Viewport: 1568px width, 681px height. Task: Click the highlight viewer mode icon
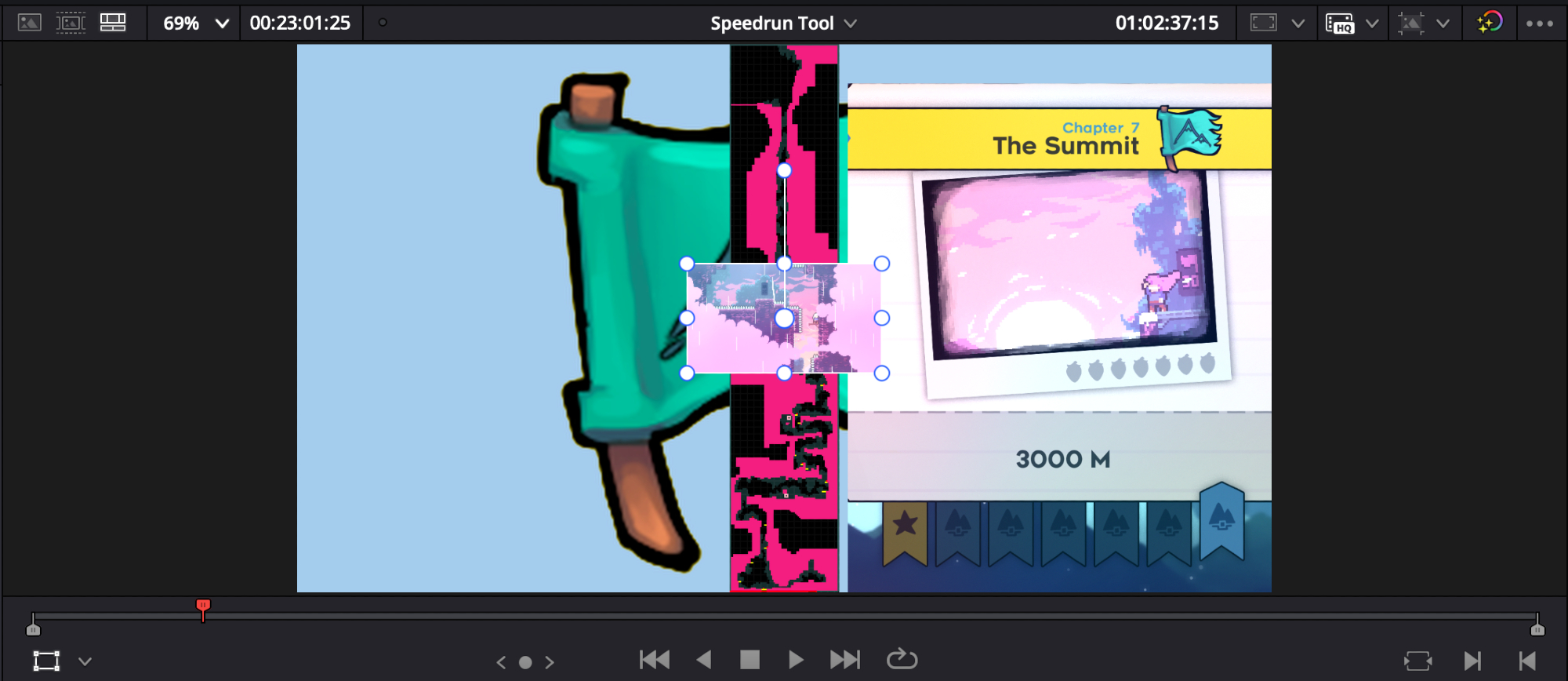71,23
